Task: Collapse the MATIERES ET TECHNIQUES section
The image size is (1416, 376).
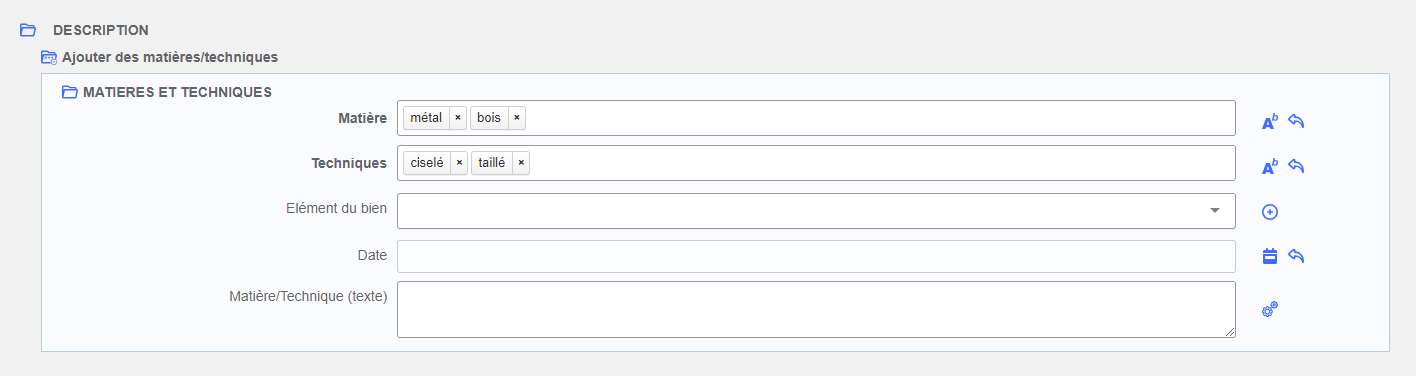Action: click(x=69, y=92)
